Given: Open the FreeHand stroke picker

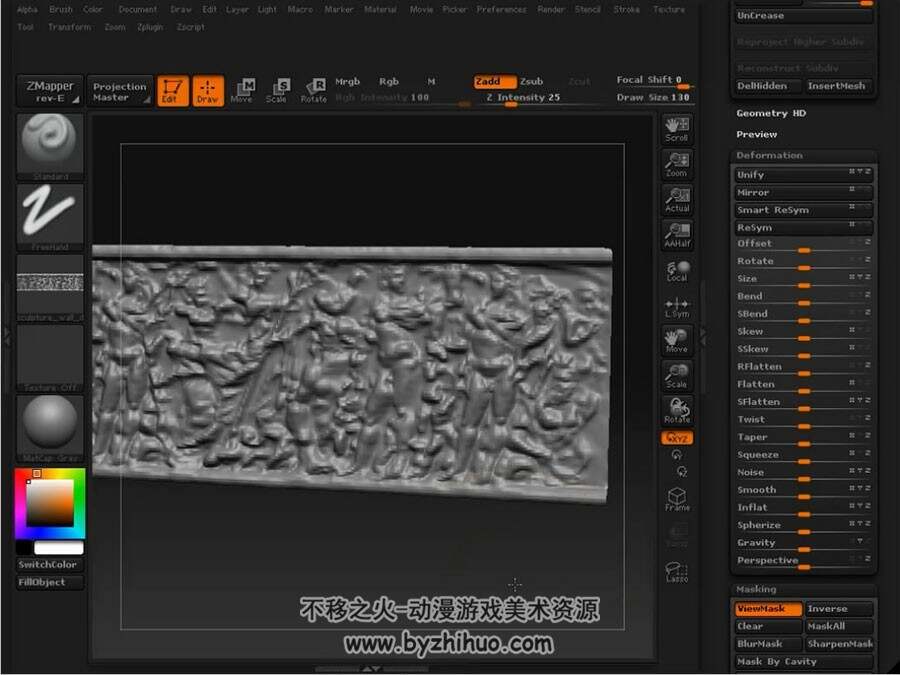Looking at the screenshot, I should [50, 218].
